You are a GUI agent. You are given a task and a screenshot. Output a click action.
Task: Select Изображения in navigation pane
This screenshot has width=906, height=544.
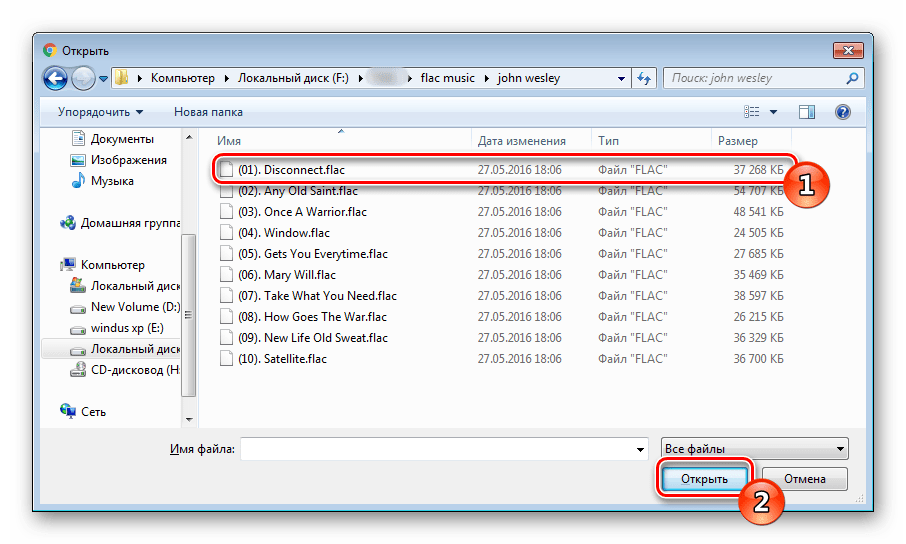[x=118, y=160]
